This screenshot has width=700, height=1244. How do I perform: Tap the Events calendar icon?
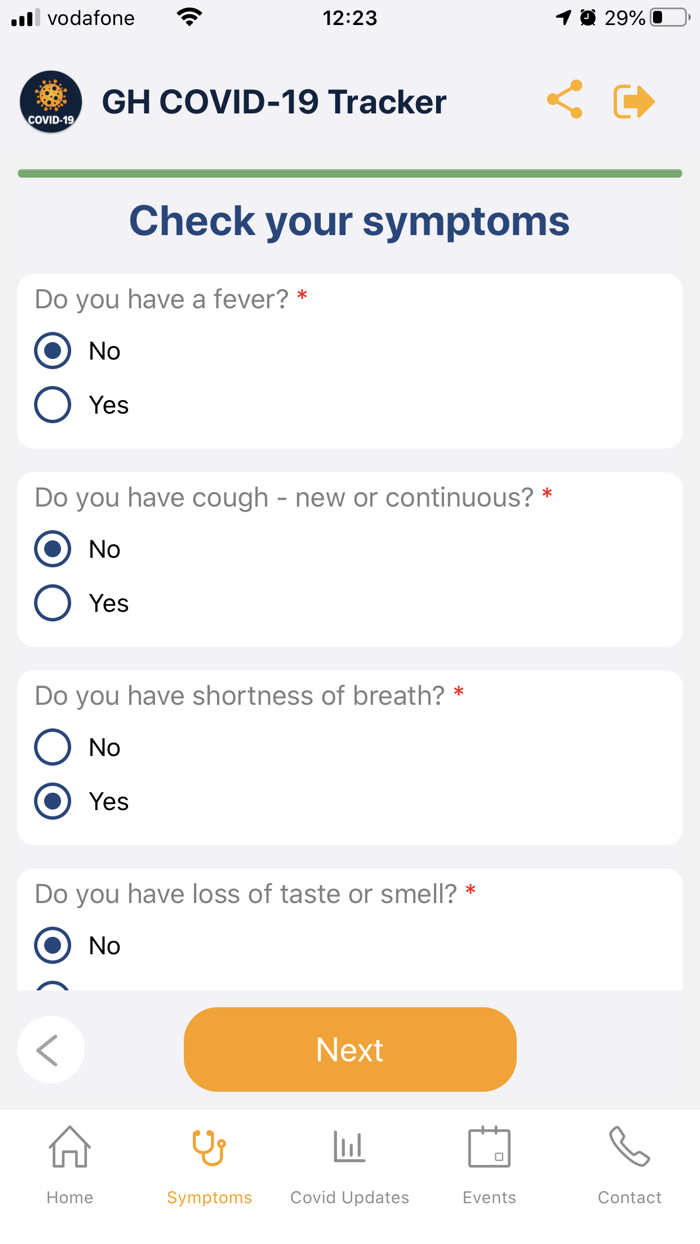pyautogui.click(x=489, y=1147)
